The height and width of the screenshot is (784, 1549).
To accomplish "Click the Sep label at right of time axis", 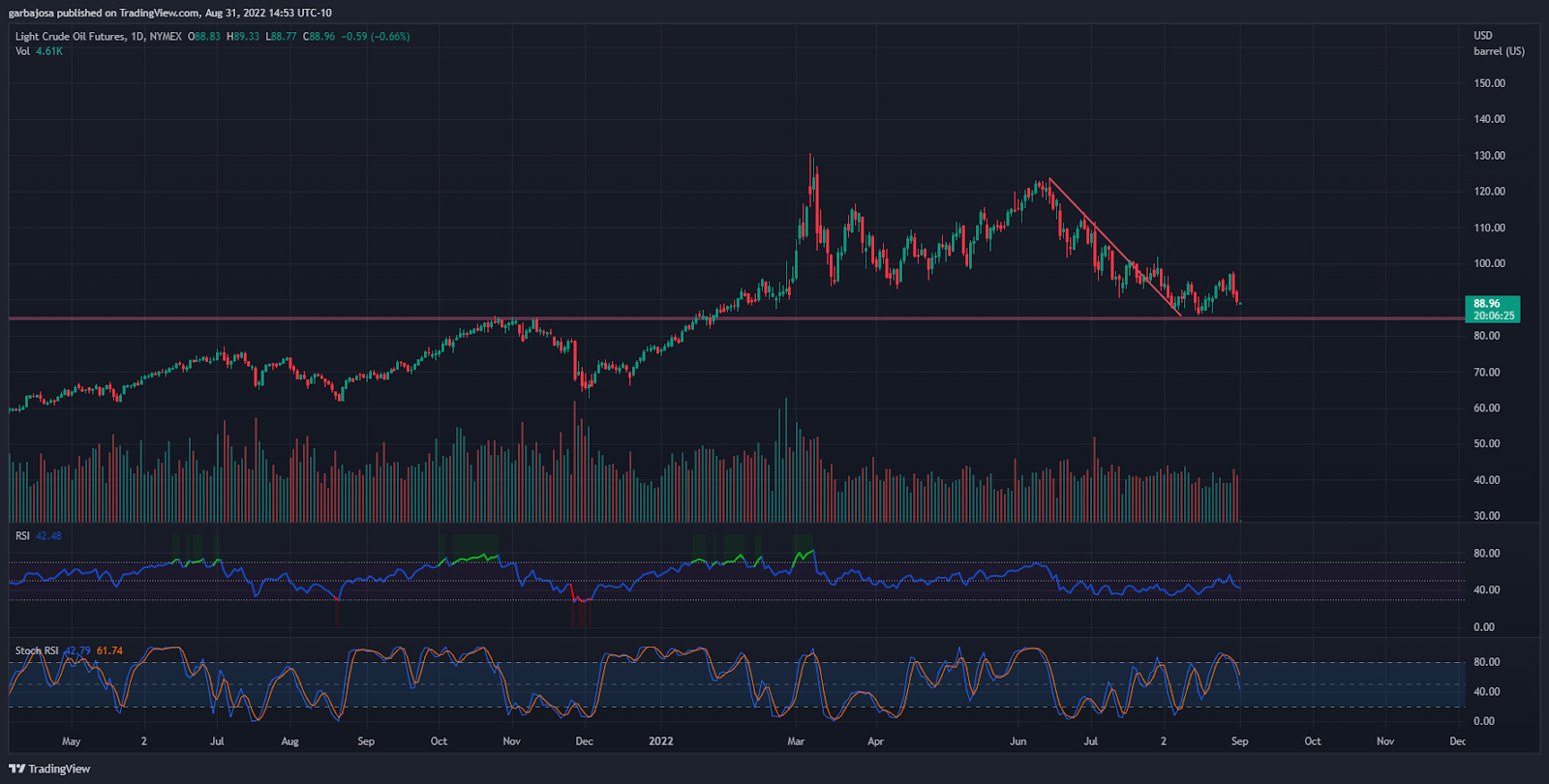I will pyautogui.click(x=1239, y=741).
